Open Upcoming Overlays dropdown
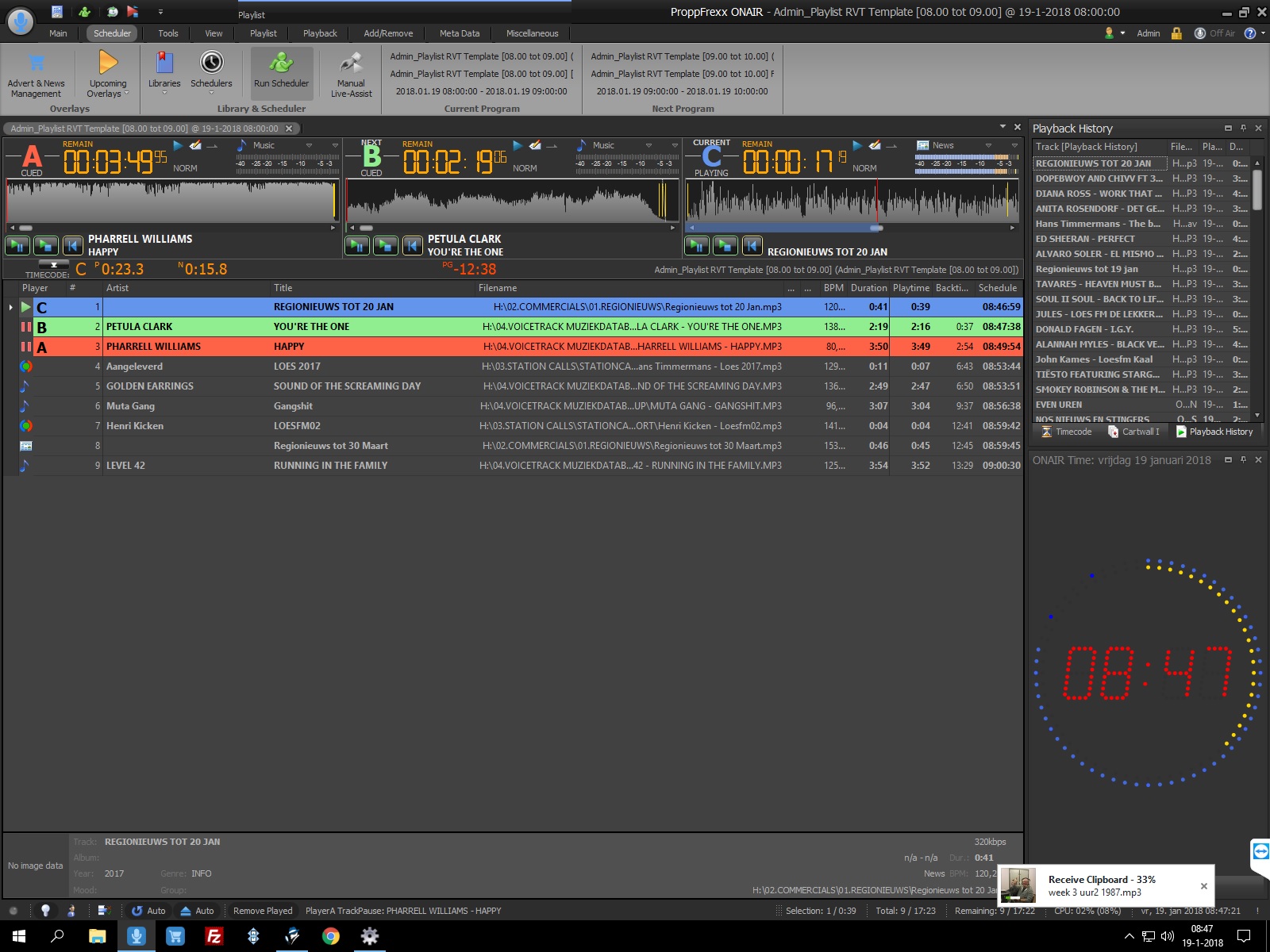1270x952 pixels. pos(108,75)
